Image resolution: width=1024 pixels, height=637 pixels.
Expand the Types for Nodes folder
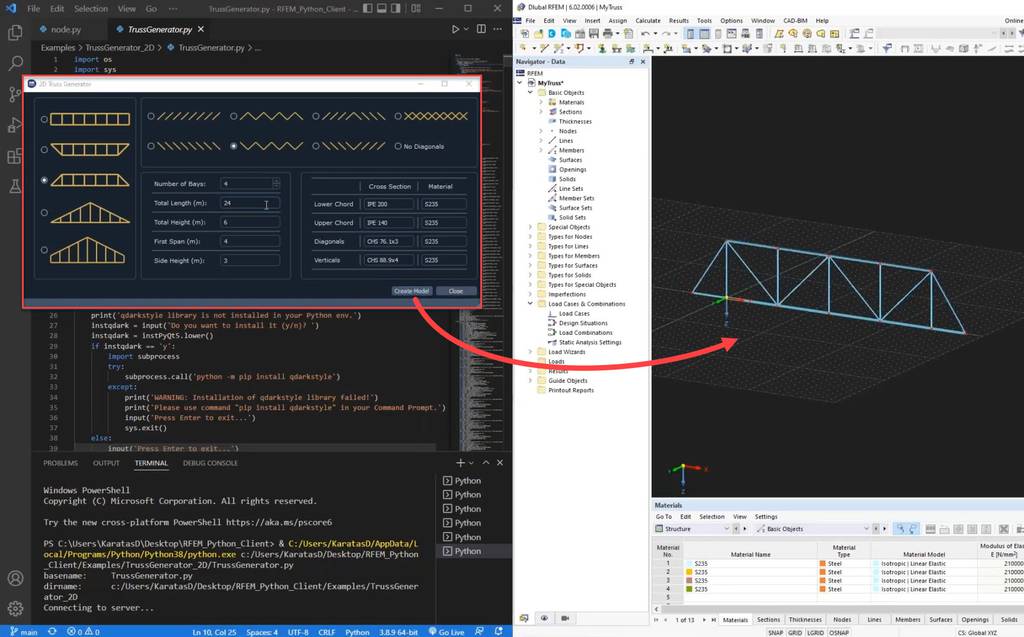tap(530, 237)
